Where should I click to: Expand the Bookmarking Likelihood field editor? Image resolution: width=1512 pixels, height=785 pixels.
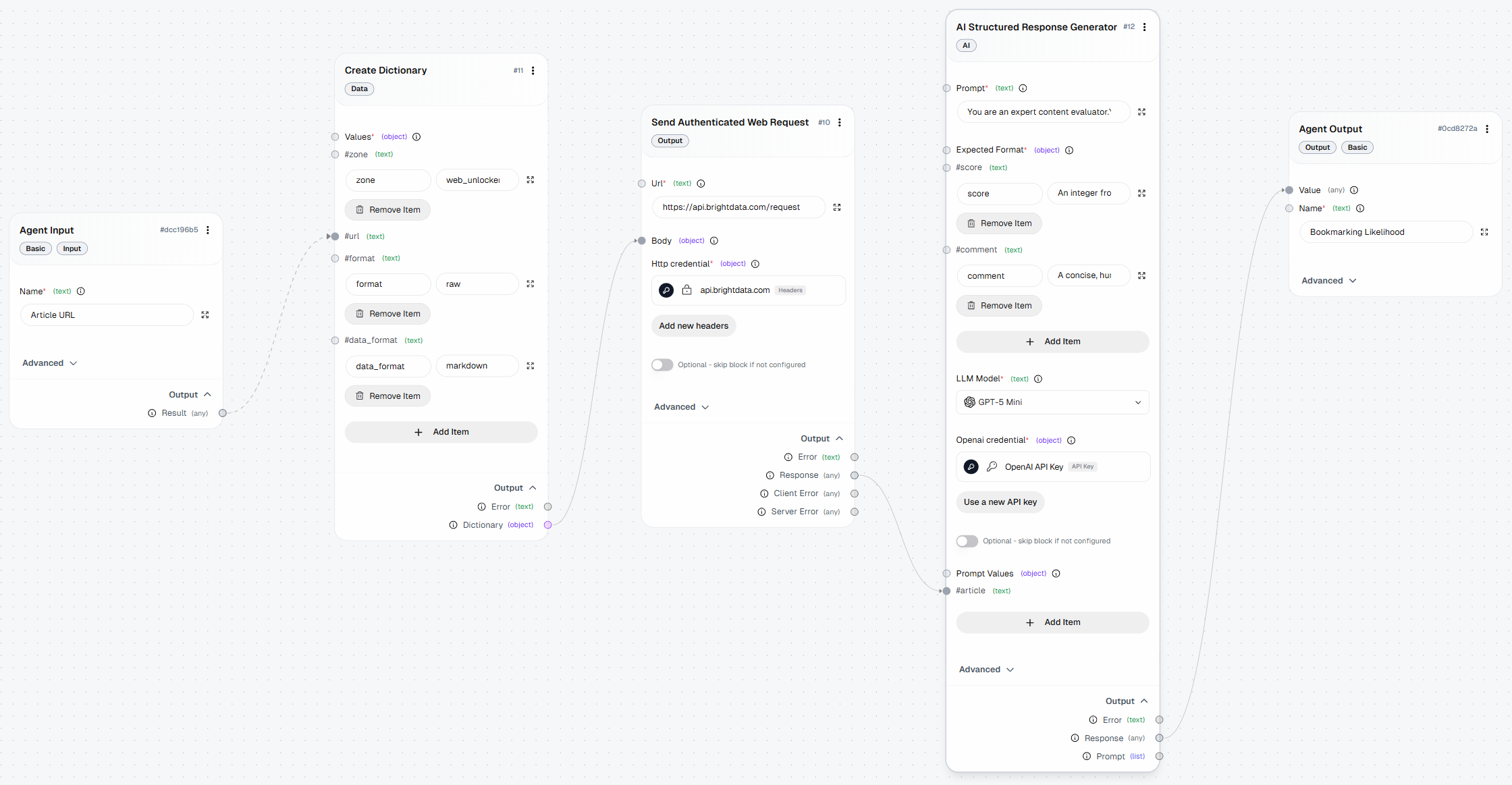click(1484, 232)
